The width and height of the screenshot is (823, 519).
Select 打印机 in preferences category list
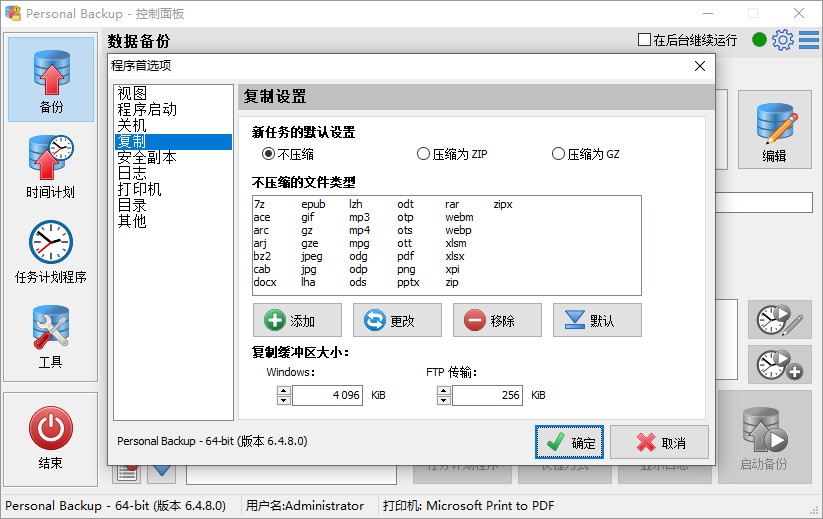(x=173, y=189)
